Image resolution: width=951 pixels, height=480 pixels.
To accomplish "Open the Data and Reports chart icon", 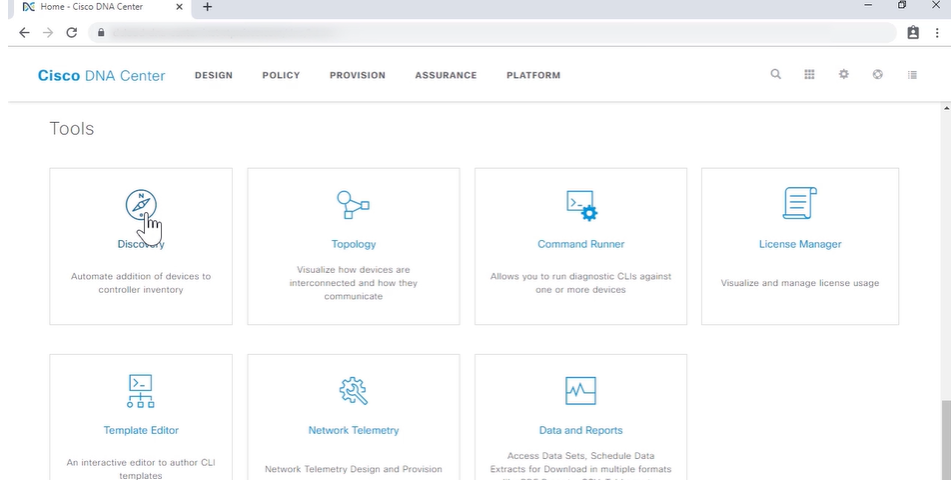I will [x=580, y=391].
